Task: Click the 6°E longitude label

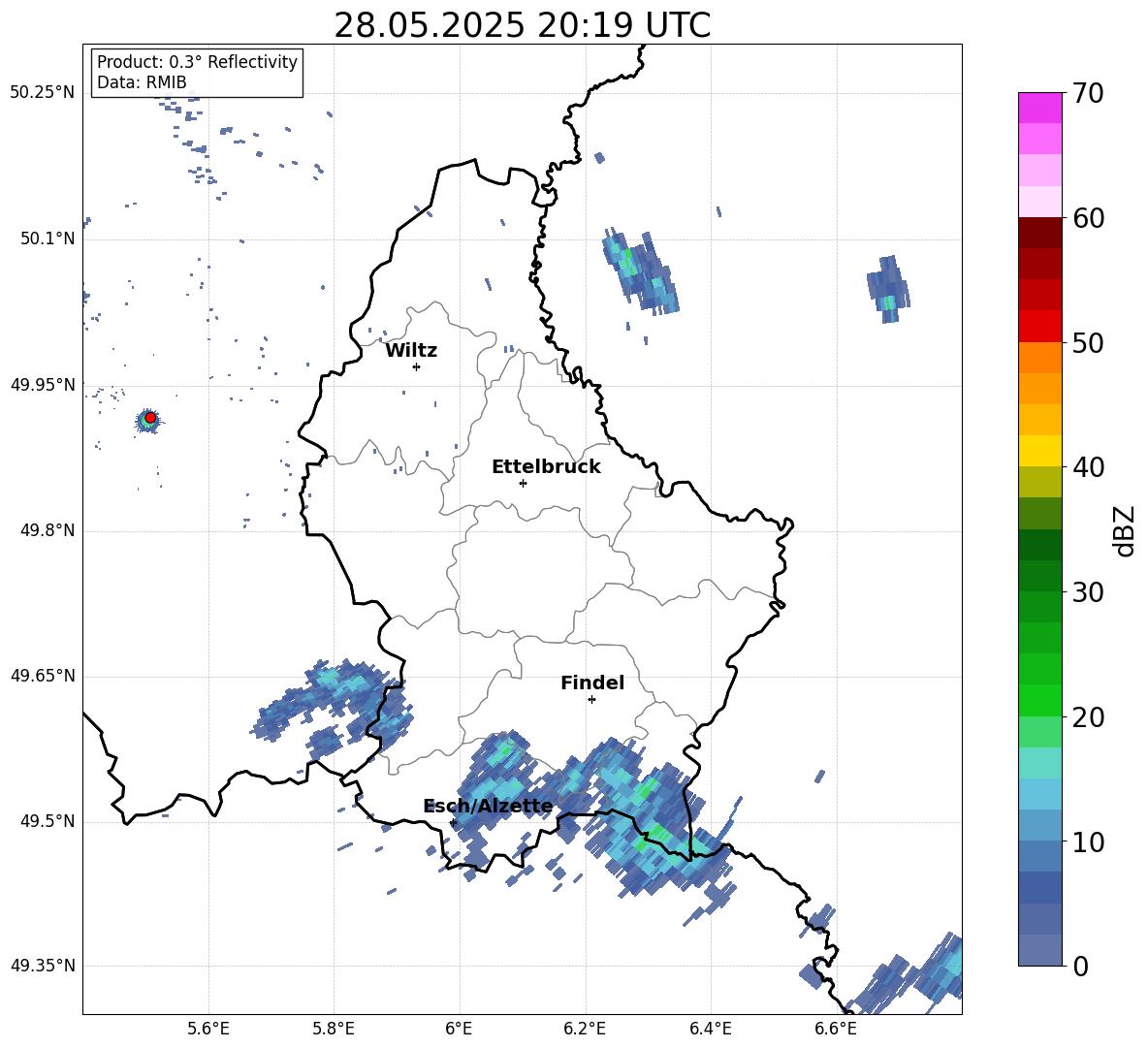Action: click(459, 1029)
